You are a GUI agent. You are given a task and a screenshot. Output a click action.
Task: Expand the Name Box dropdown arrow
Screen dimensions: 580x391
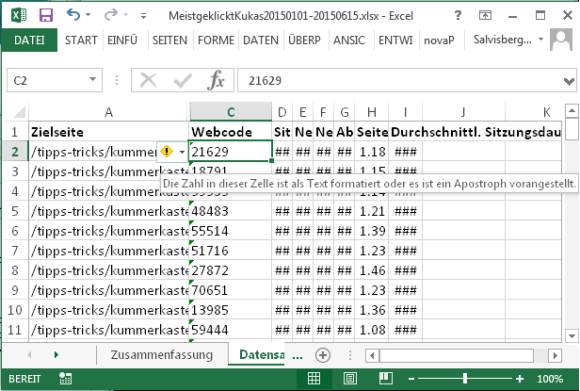[93, 80]
